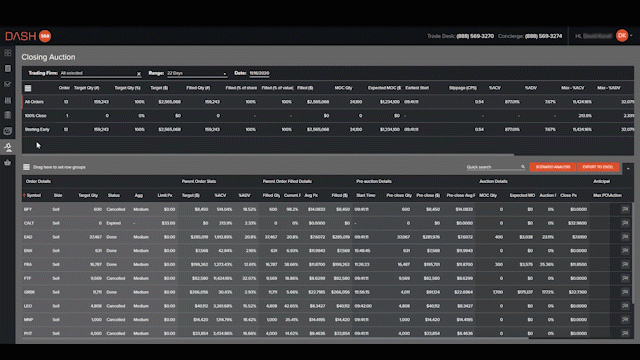Sort by the Close Px column header

click(569, 196)
